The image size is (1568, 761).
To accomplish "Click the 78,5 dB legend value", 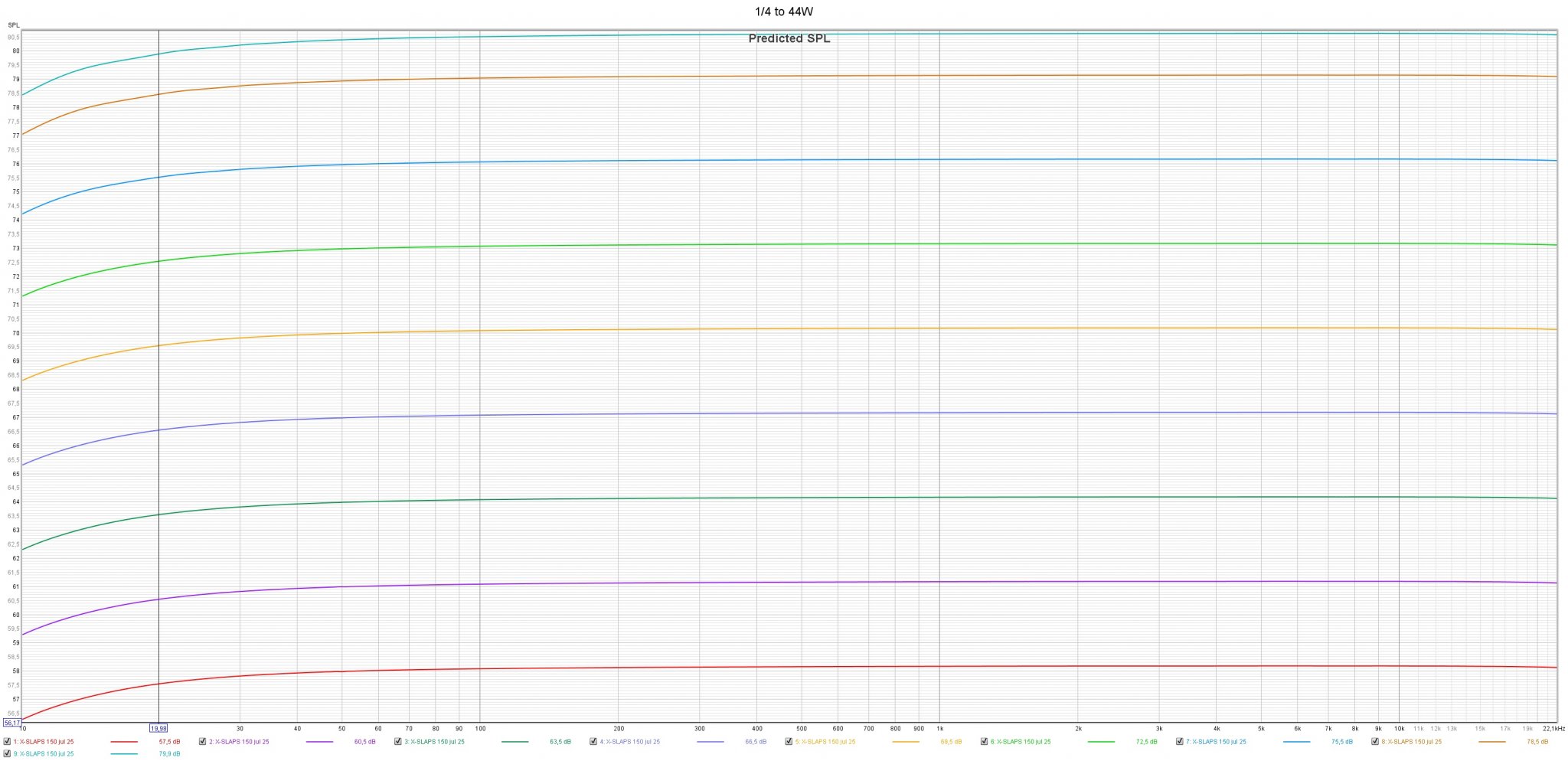I will [x=1537, y=742].
